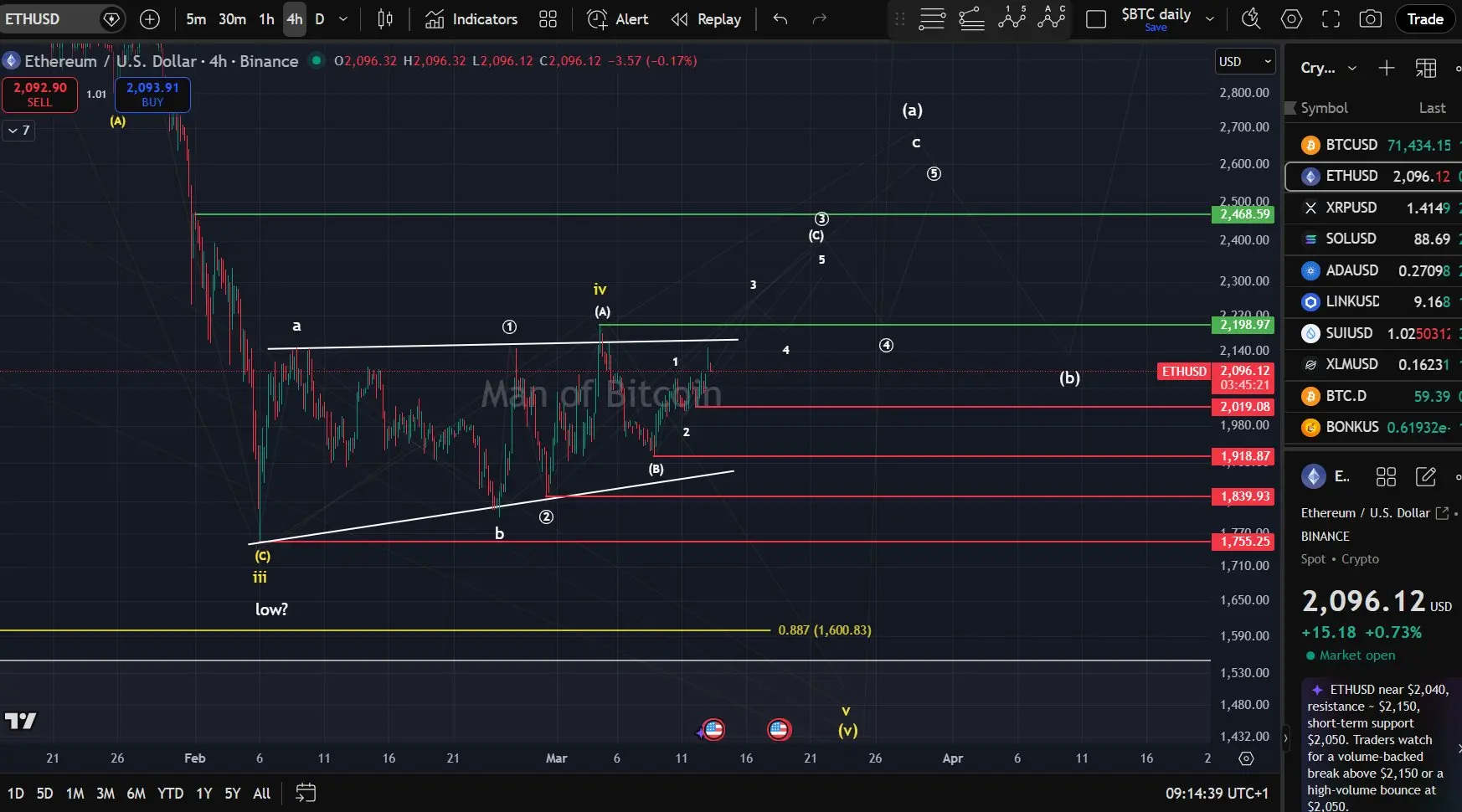This screenshot has width=1462, height=812.
Task: Select ADAUSD in the watchlist
Action: [x=1374, y=270]
